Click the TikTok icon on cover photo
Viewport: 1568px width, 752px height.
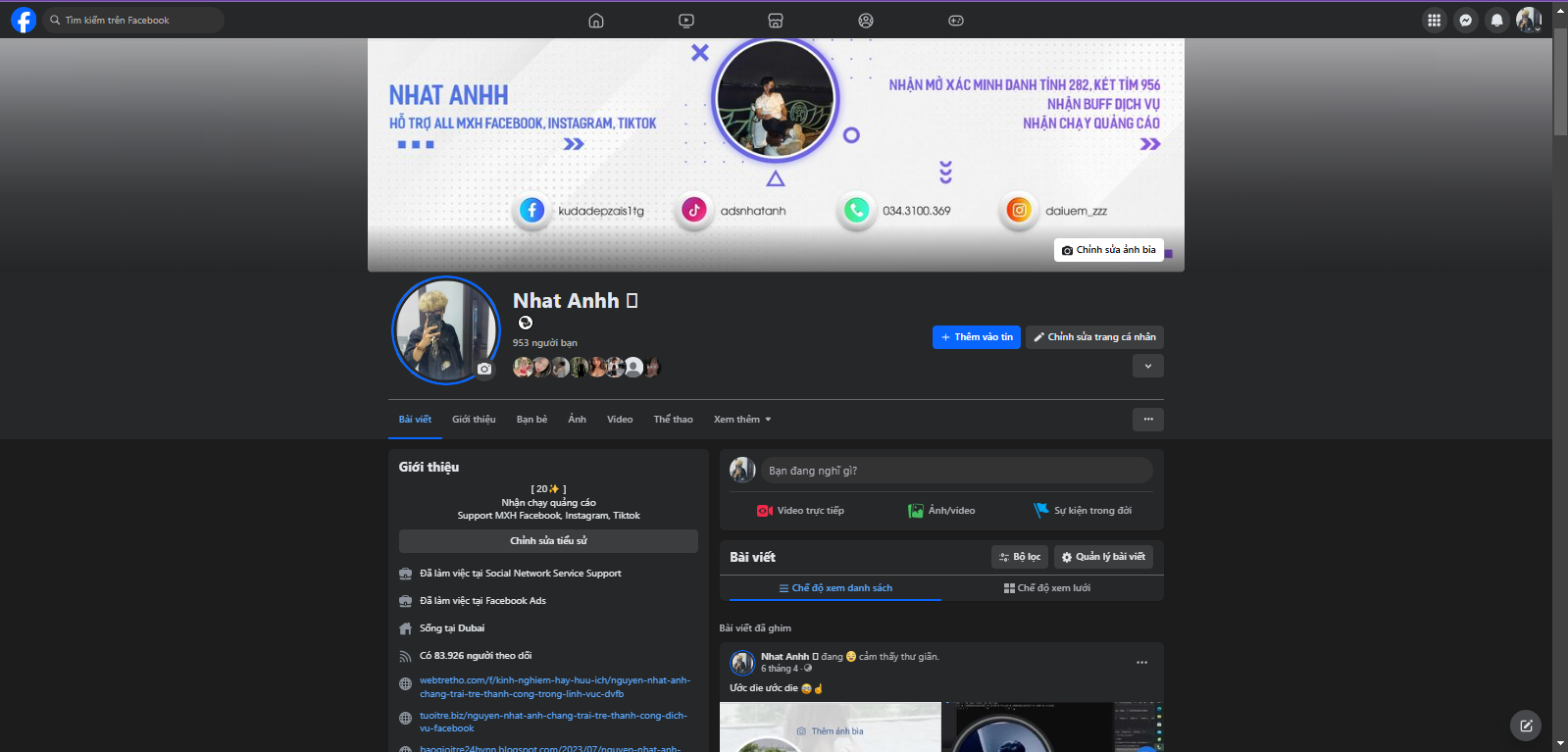click(694, 210)
